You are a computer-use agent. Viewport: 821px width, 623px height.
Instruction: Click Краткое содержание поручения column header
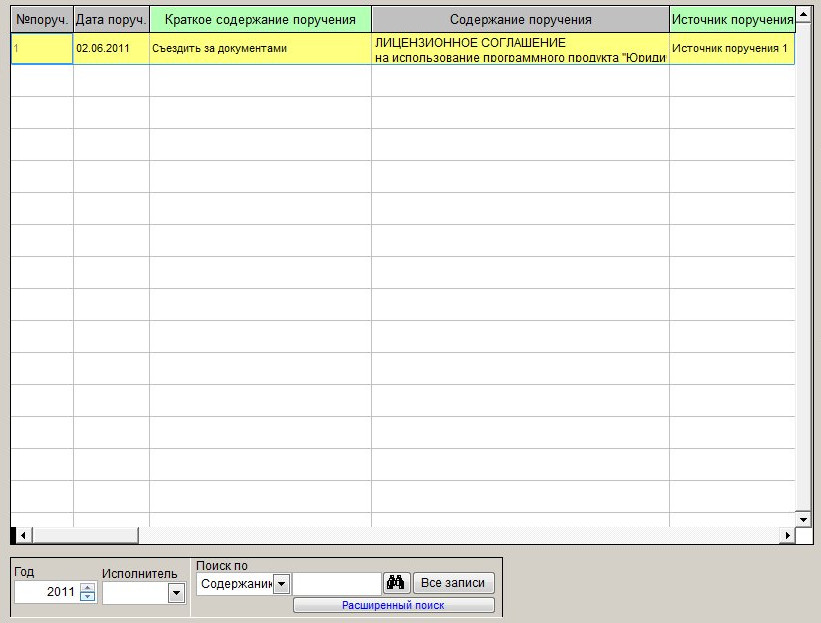(x=260, y=19)
